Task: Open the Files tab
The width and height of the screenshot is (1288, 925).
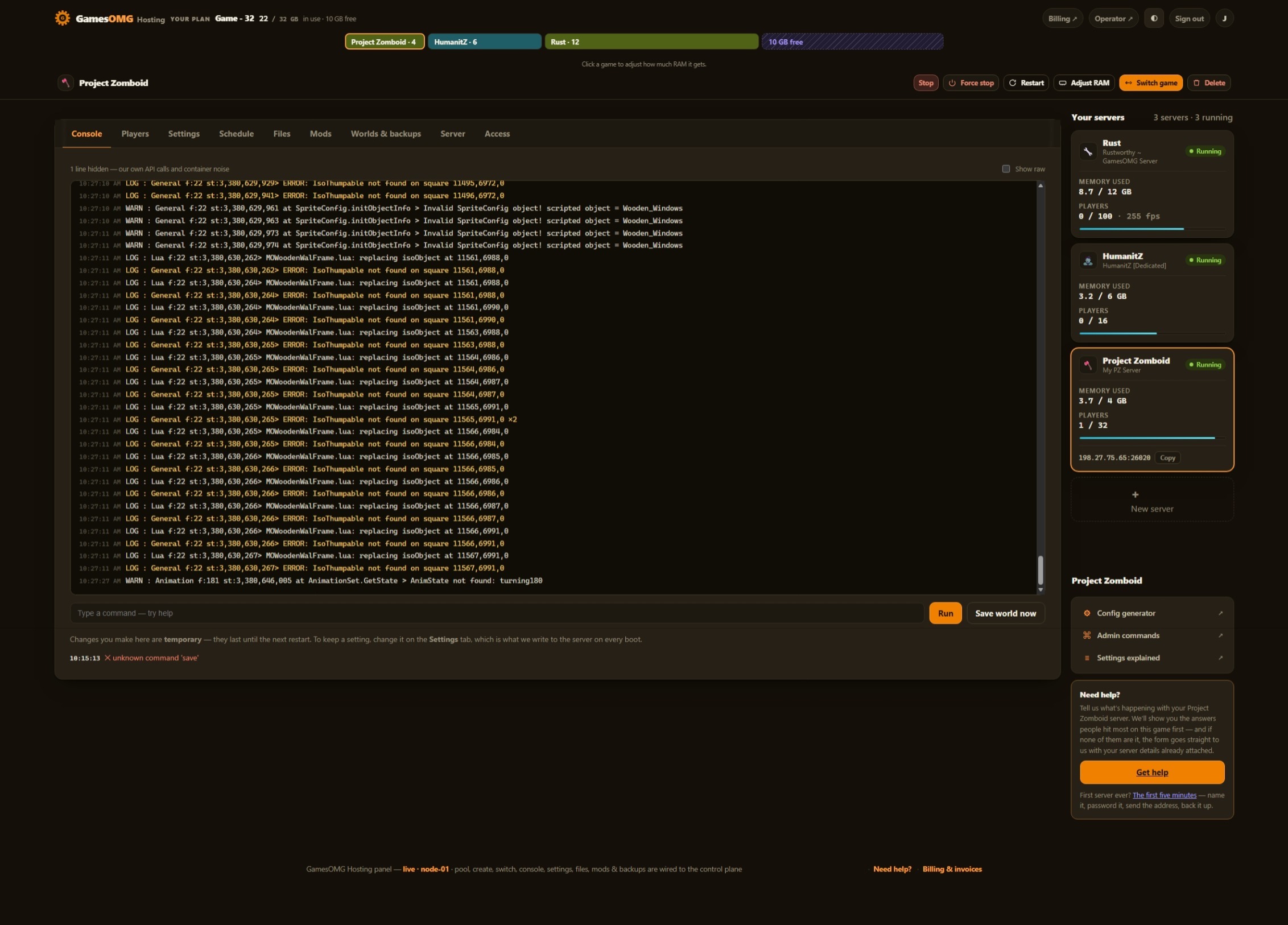Action: click(x=282, y=134)
